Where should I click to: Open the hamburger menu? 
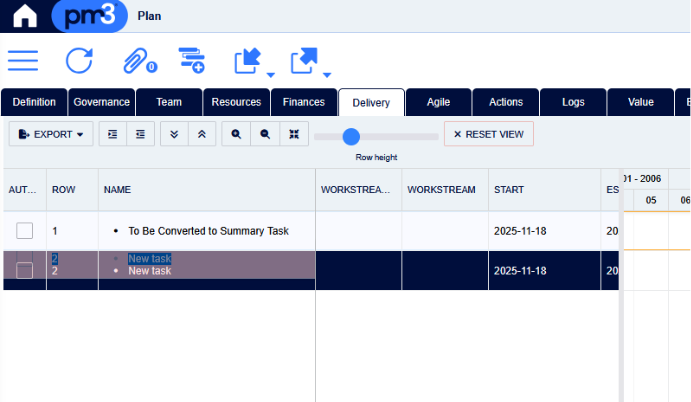(23, 60)
